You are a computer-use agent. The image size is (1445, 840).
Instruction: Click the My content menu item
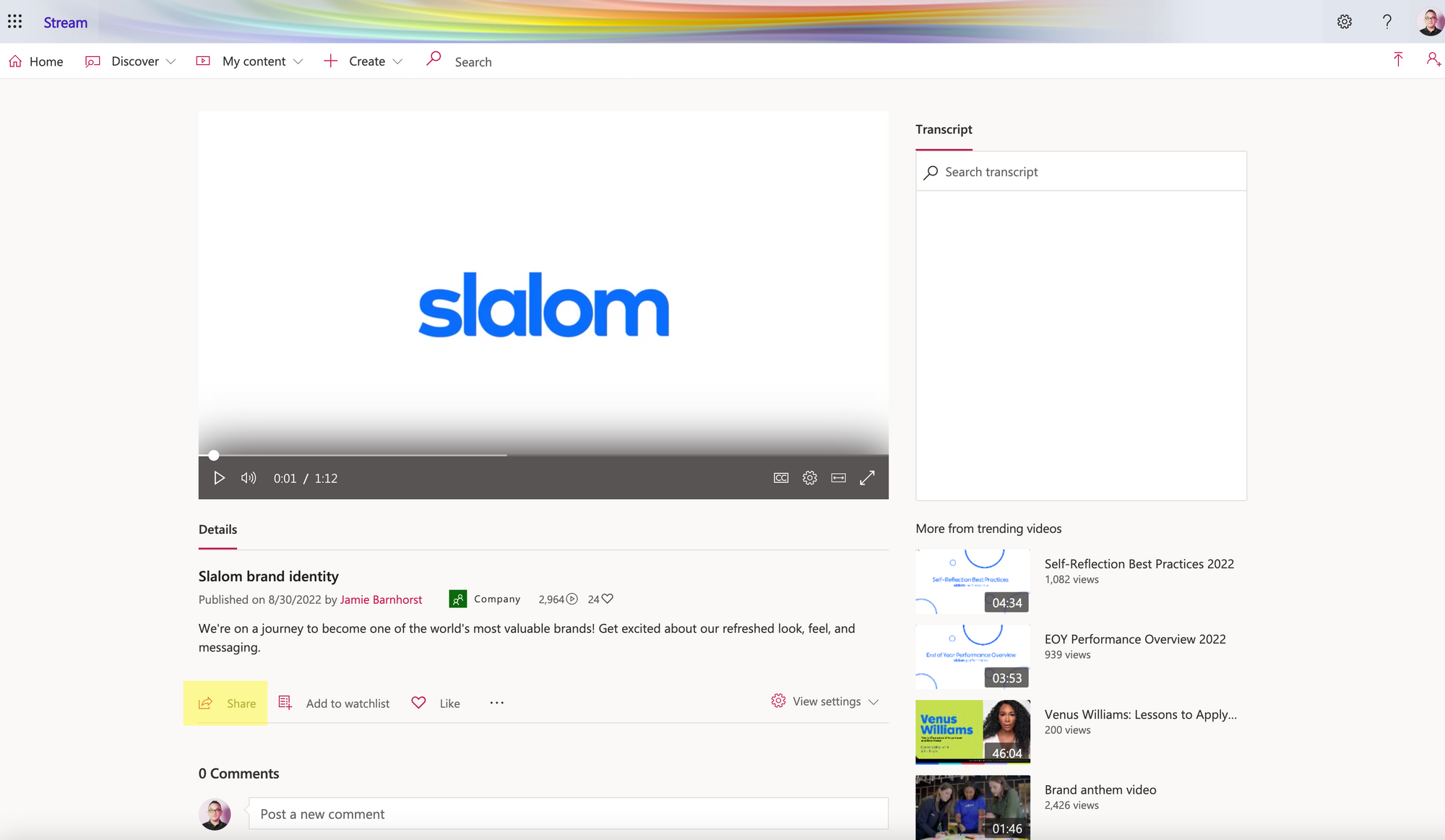coord(254,61)
